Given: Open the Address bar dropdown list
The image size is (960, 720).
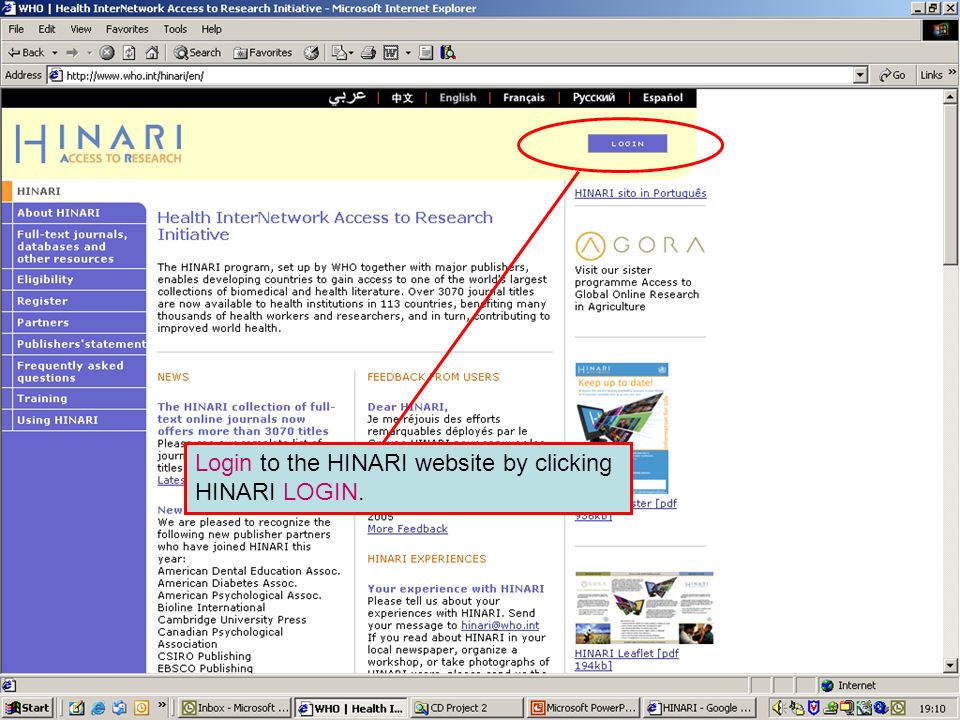Looking at the screenshot, I should tap(860, 75).
